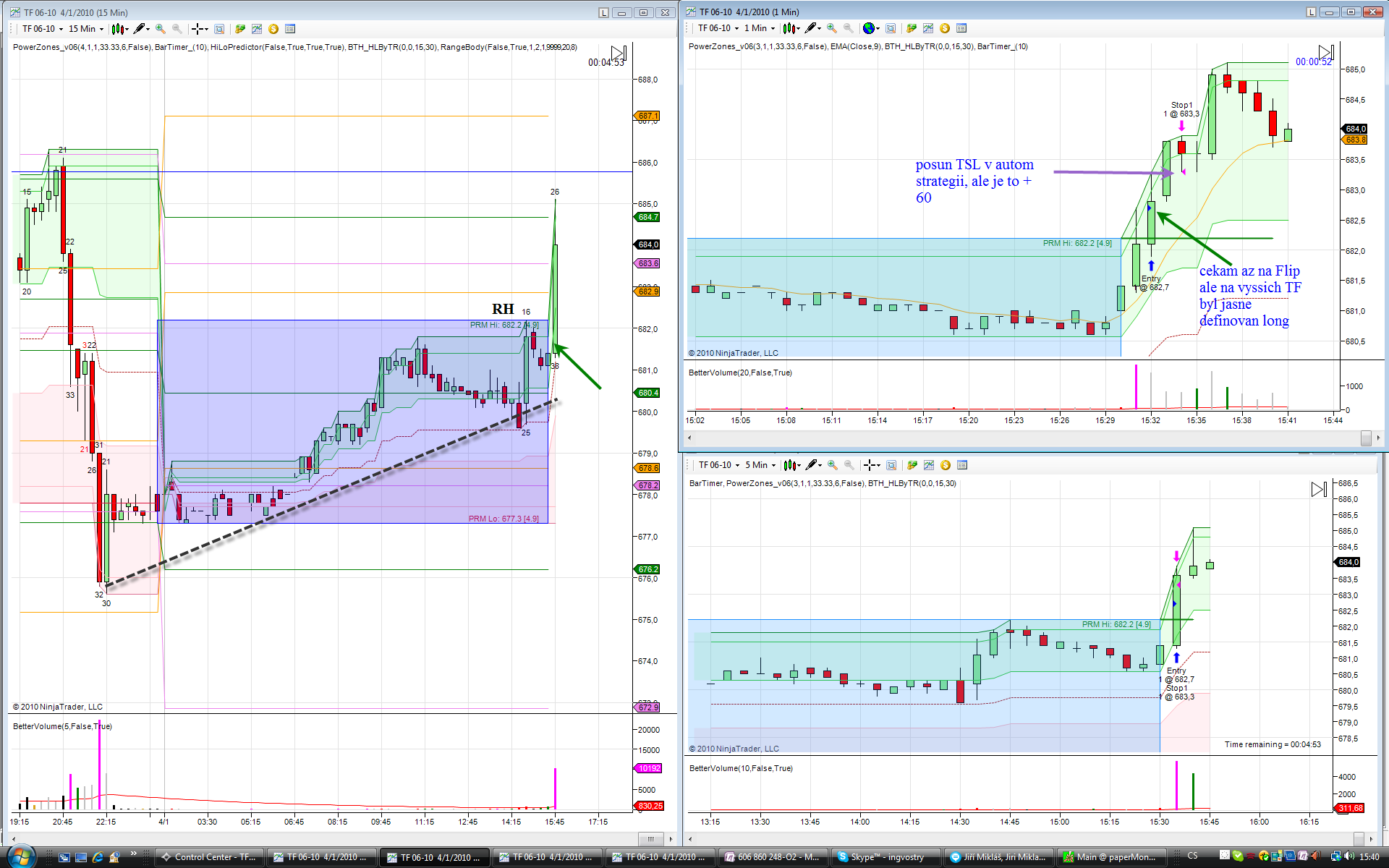Open drawing tools pencil on 15 Min chart
Screen dimensions: 1389x868
coord(139,29)
